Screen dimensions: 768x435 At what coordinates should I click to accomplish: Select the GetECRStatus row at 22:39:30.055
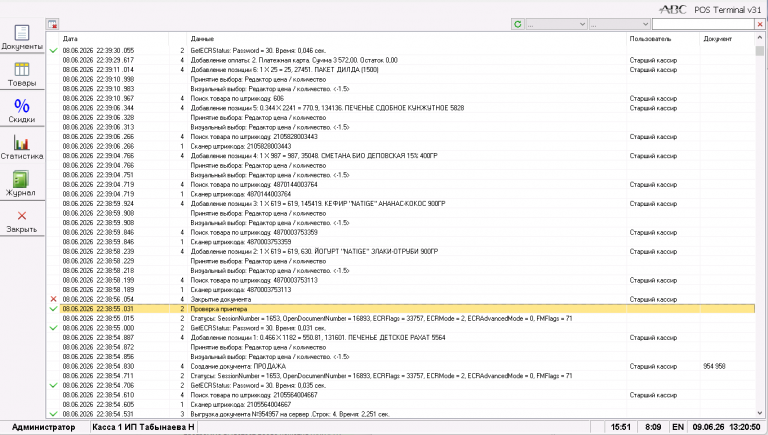(401, 50)
